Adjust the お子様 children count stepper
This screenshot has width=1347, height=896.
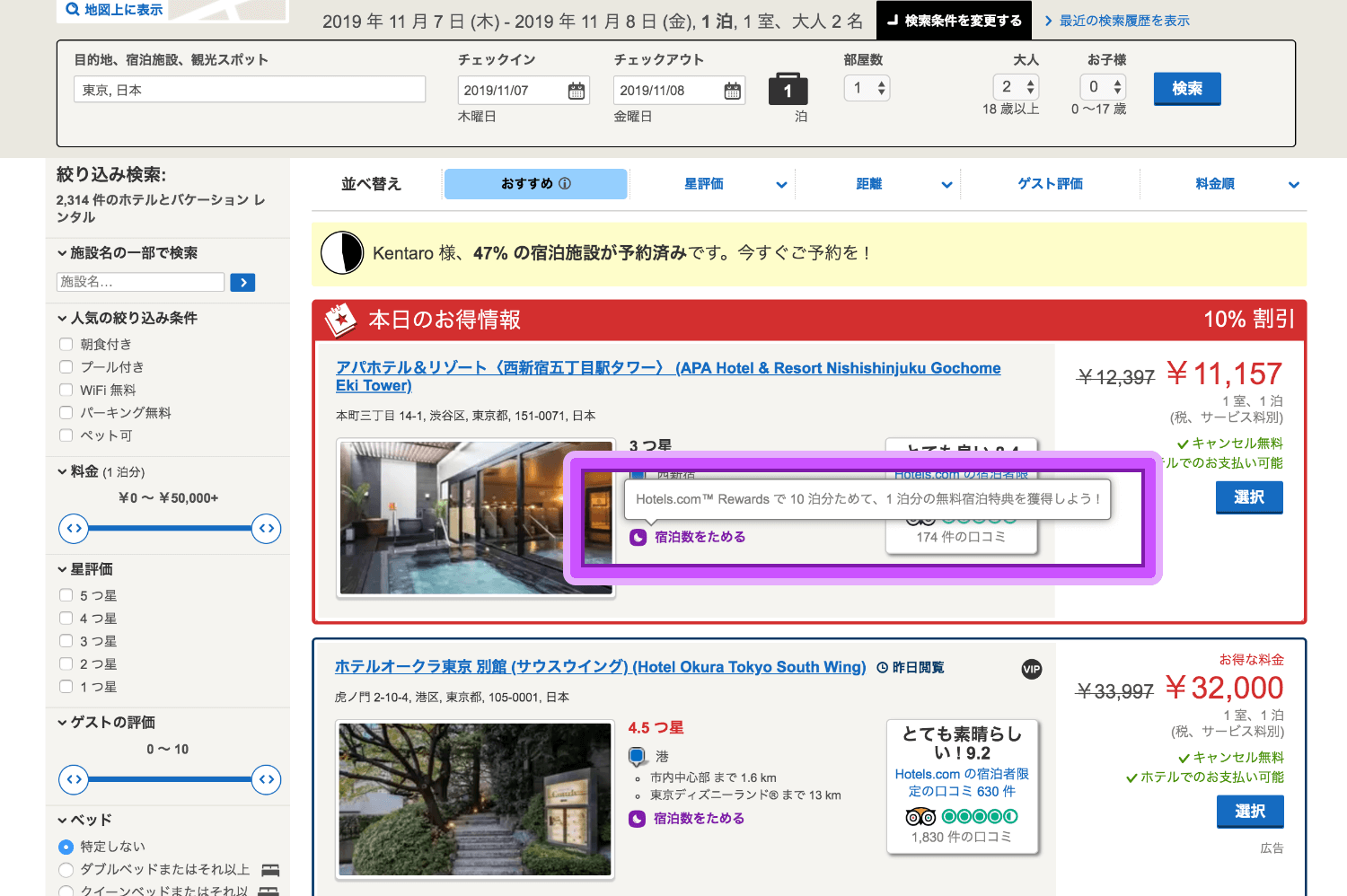point(1103,87)
